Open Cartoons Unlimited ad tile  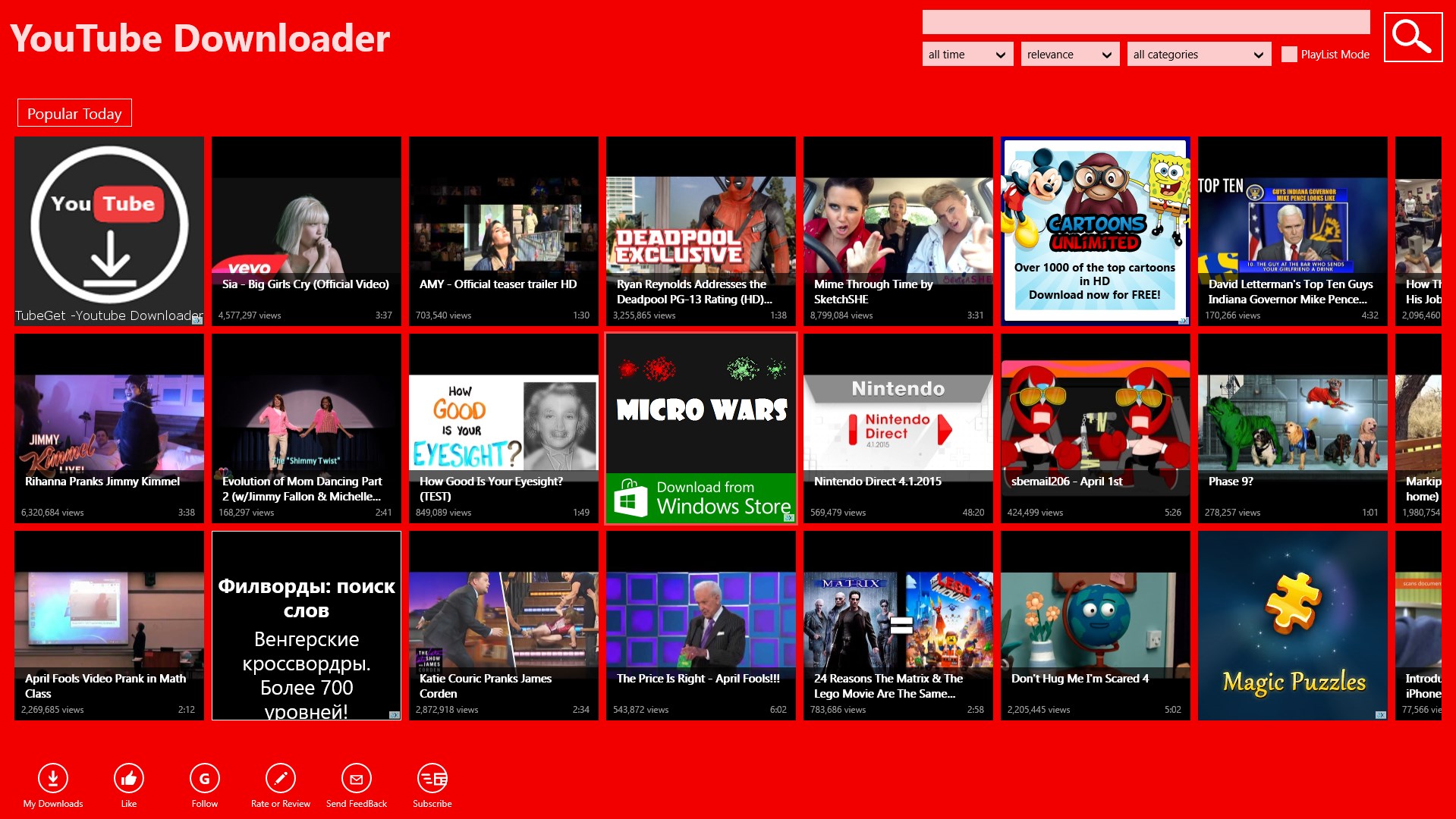click(1096, 231)
